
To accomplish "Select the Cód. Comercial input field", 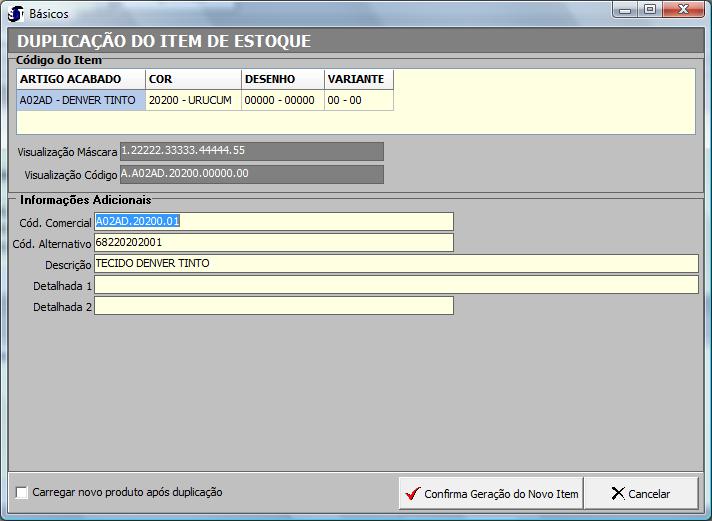I will click(x=273, y=221).
